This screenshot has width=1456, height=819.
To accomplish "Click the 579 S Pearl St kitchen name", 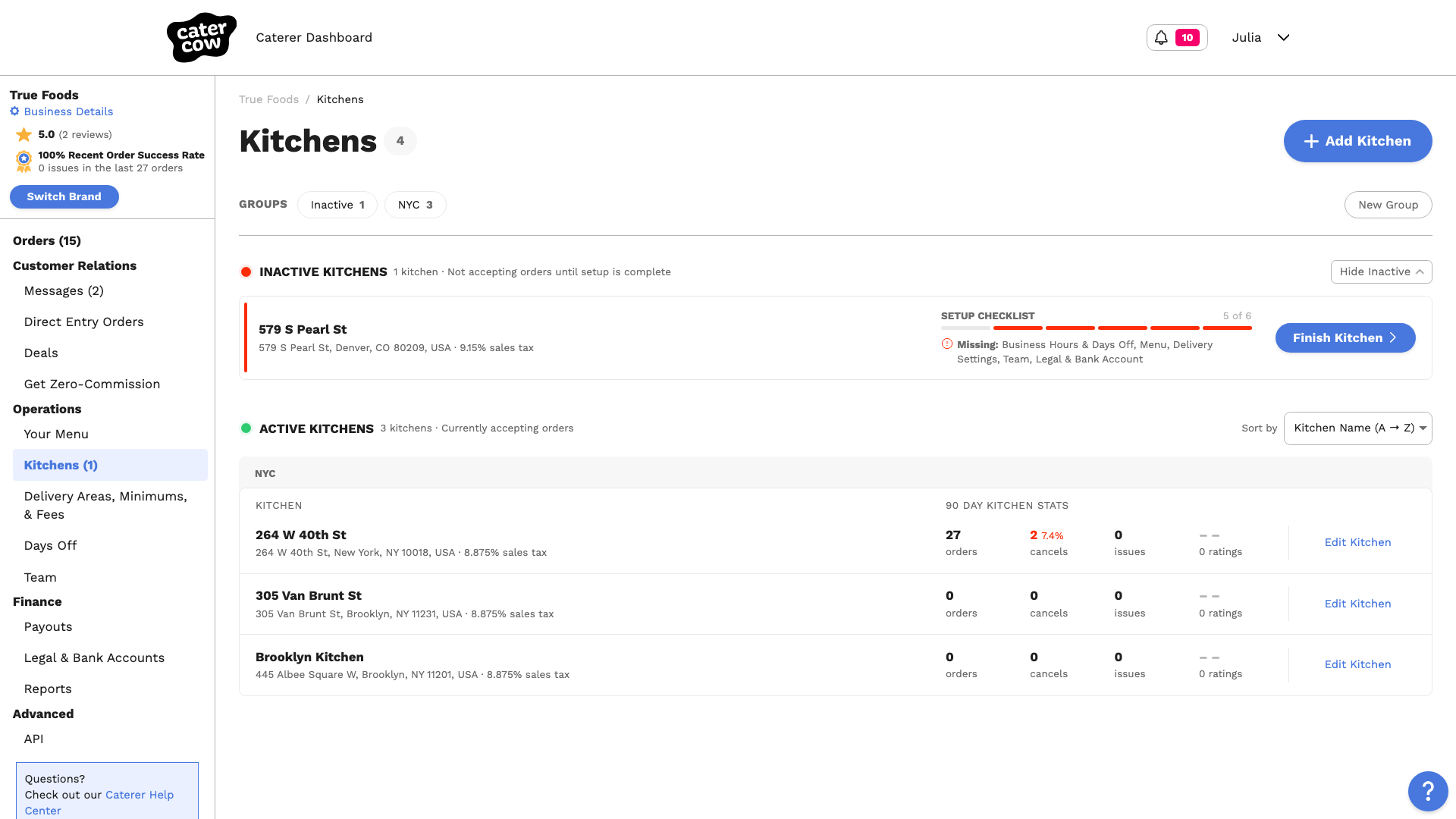I will pyautogui.click(x=303, y=329).
